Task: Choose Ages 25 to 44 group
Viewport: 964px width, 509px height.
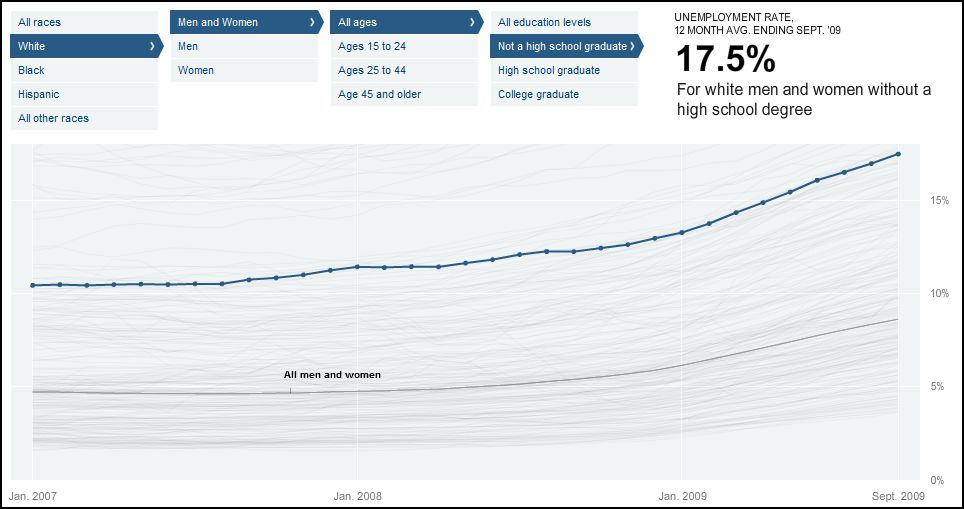Action: pyautogui.click(x=372, y=70)
